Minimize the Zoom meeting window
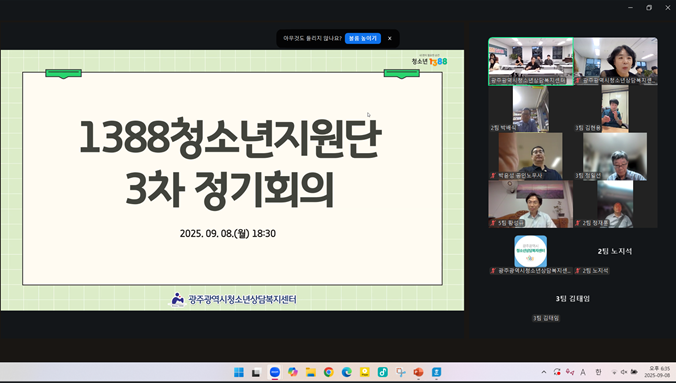676x383 pixels. (630, 8)
